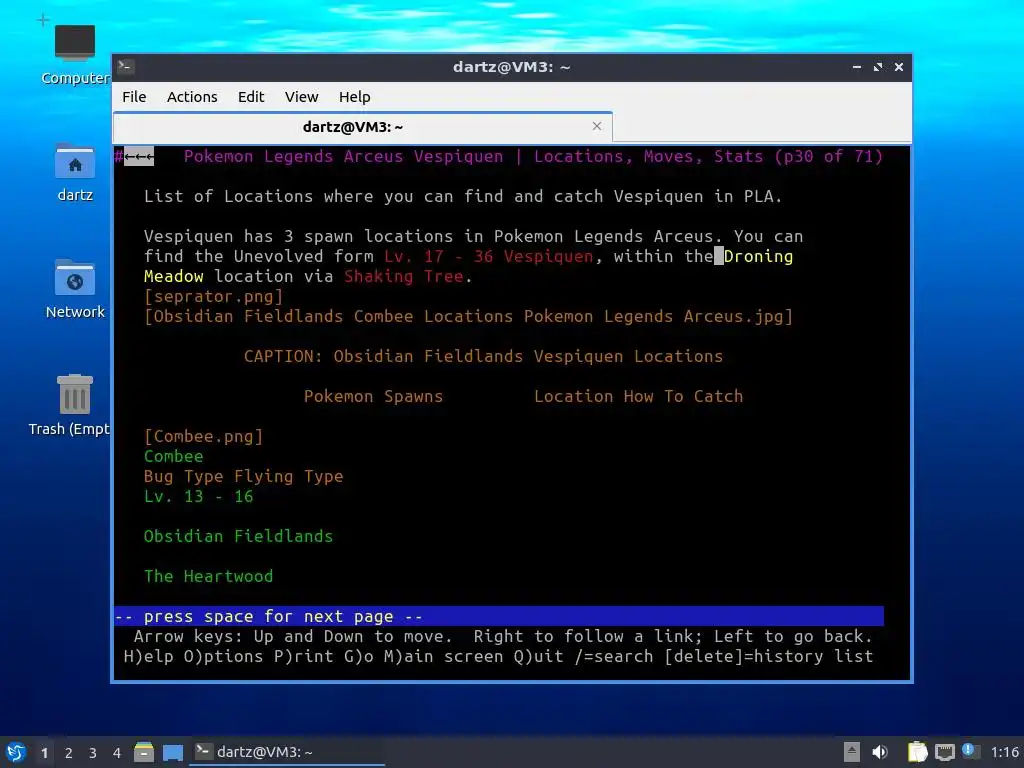
Task: Launch file manager from taskbar quicklaunch
Action: pyautogui.click(x=144, y=752)
